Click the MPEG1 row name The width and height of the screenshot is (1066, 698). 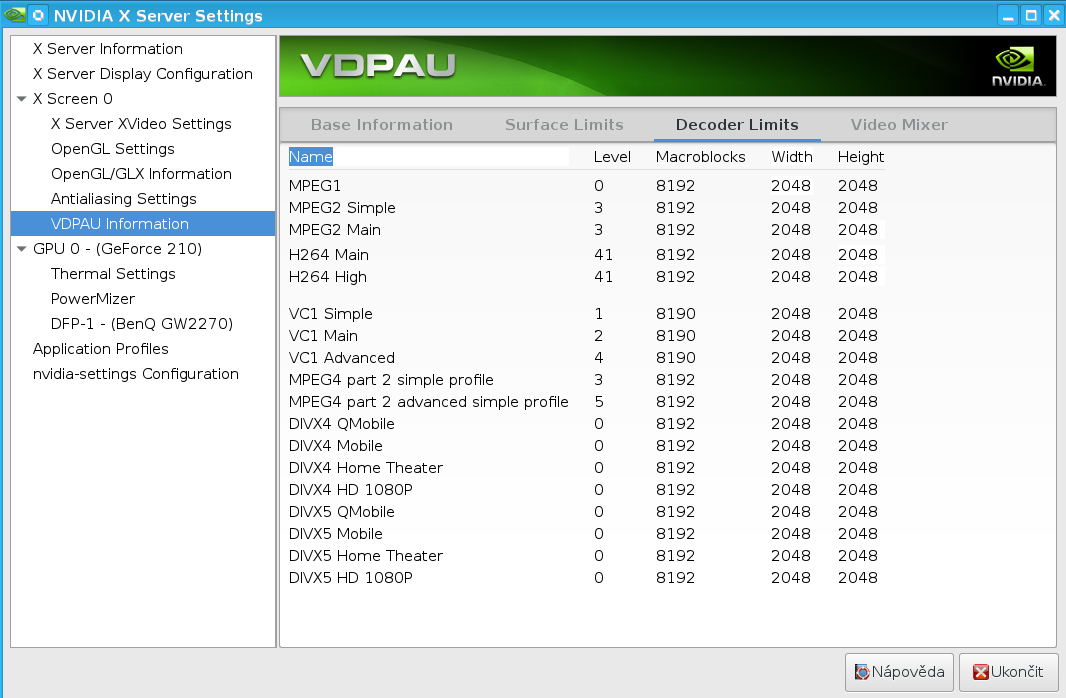(x=315, y=186)
